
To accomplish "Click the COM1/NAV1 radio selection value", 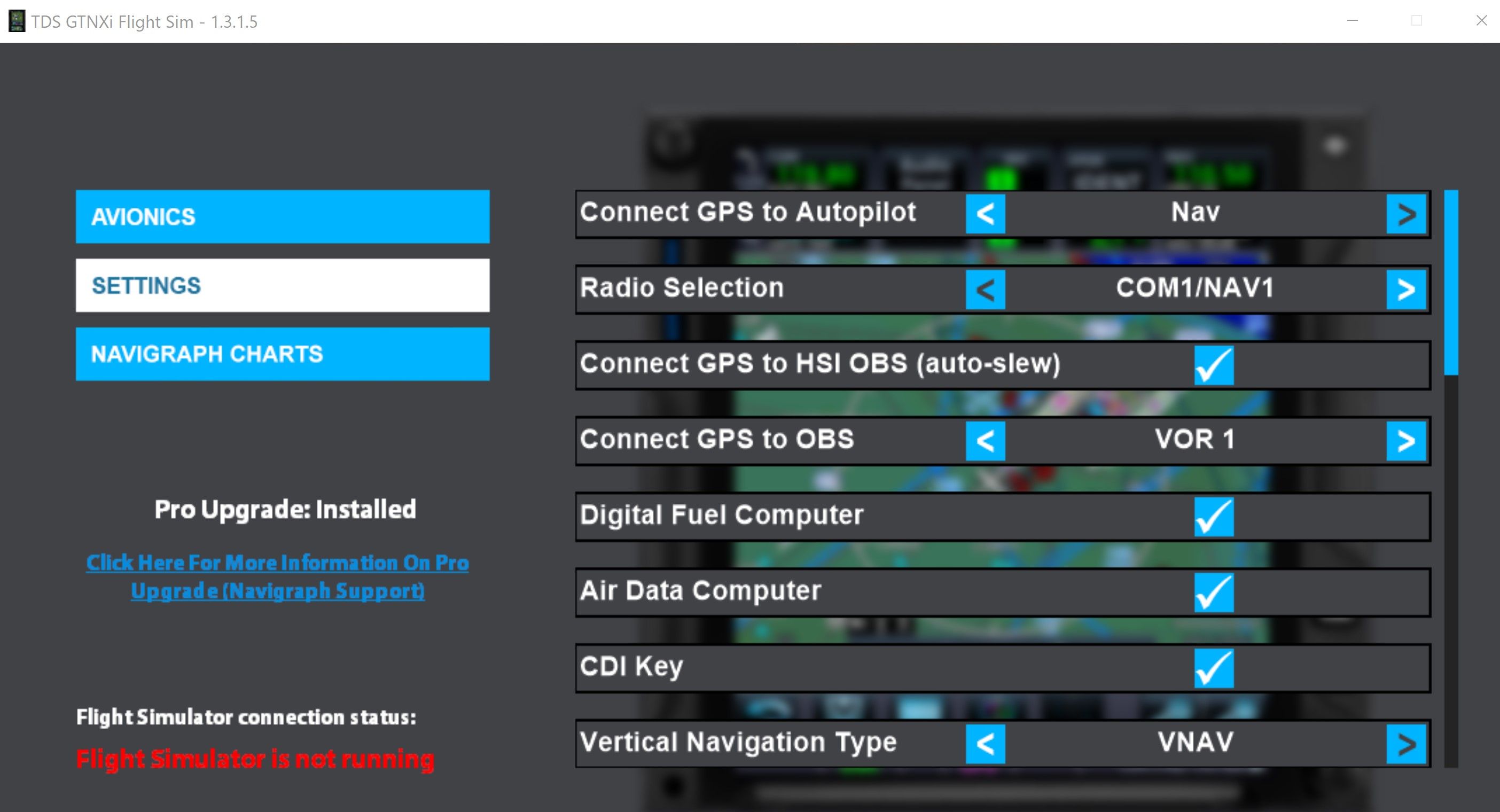I will pos(1196,288).
